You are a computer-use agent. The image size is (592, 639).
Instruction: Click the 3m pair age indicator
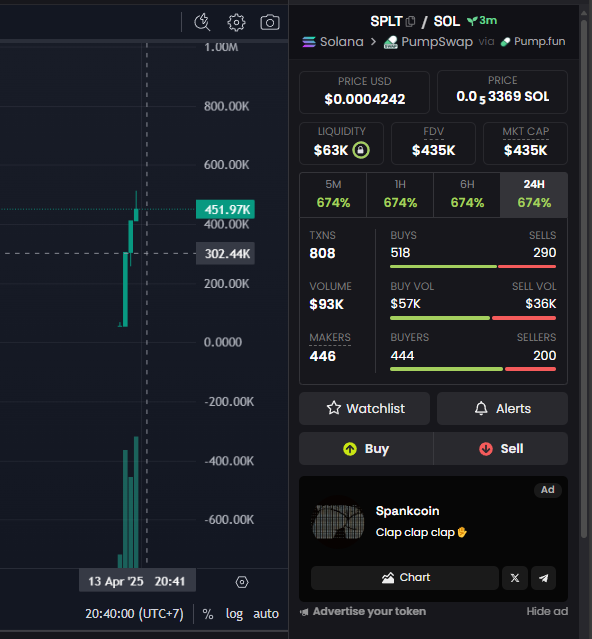[x=482, y=20]
